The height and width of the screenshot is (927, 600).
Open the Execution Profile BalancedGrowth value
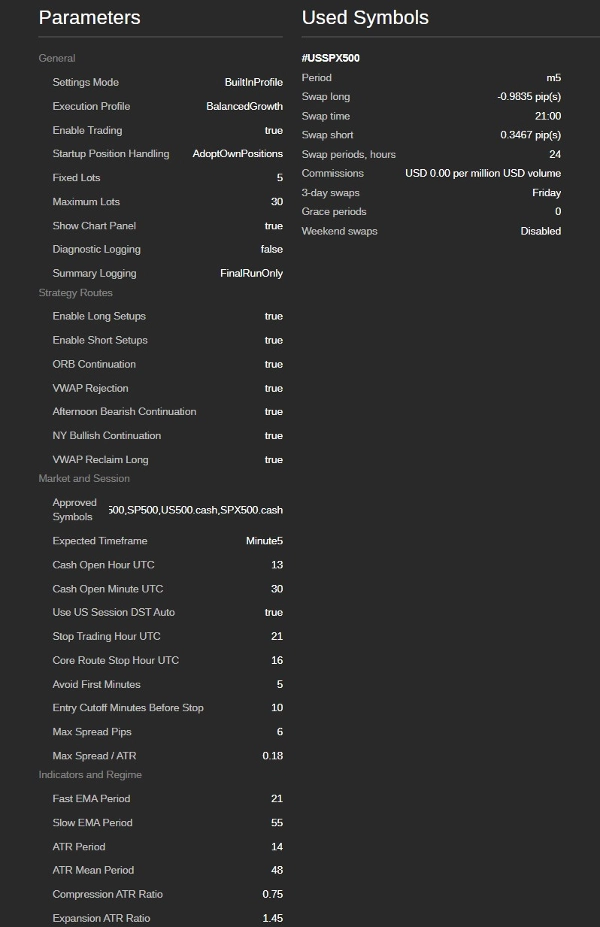[244, 106]
